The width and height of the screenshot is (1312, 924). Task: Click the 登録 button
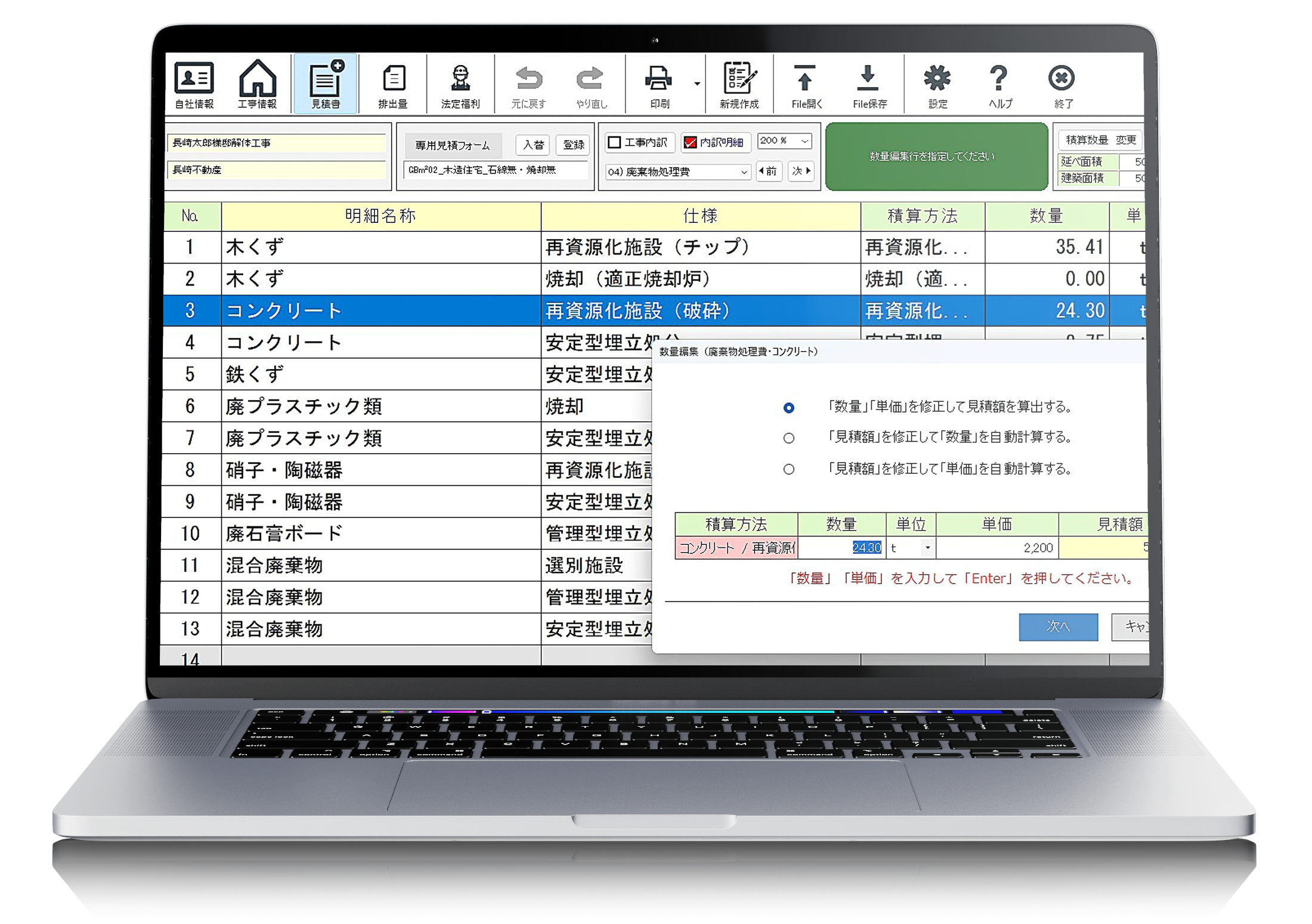(573, 145)
